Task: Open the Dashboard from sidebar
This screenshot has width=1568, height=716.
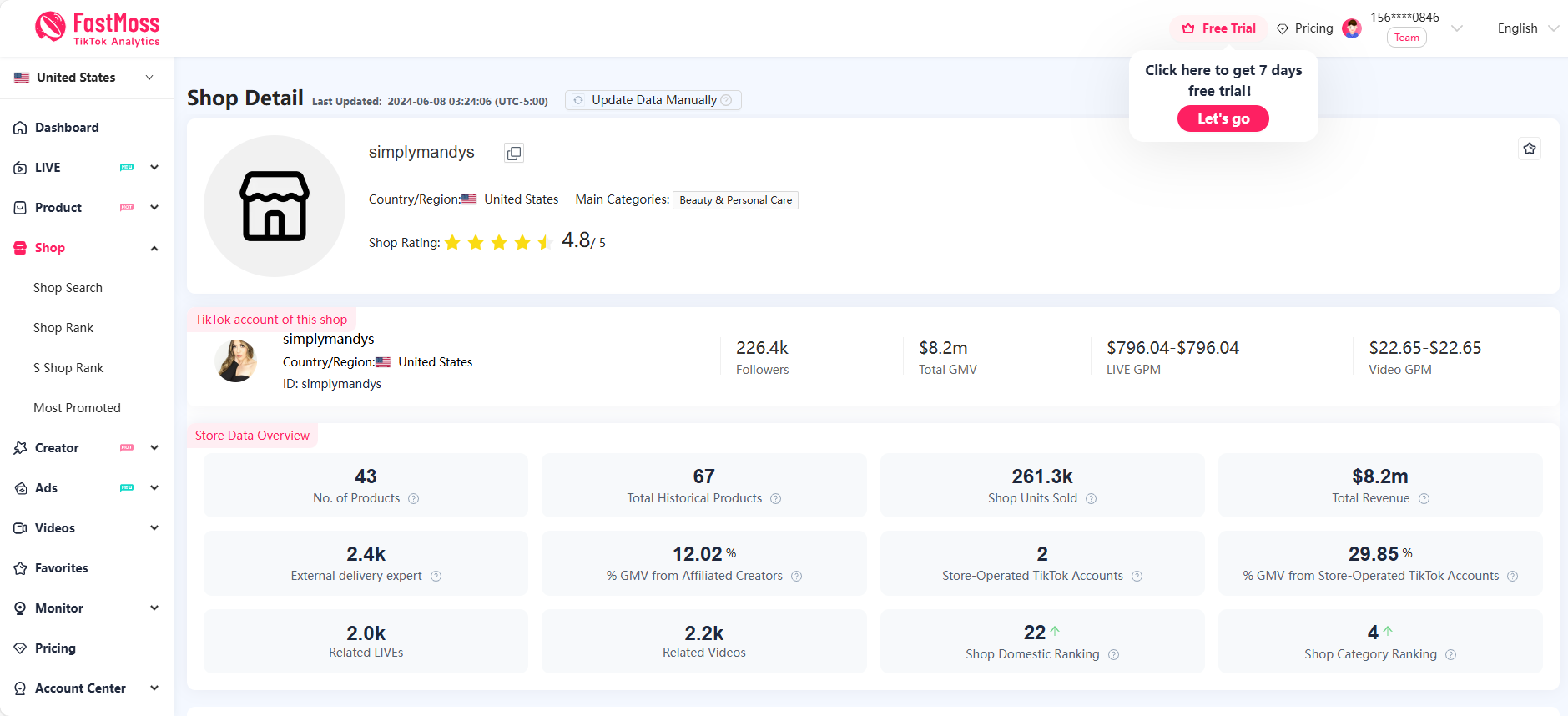Action: click(x=67, y=128)
